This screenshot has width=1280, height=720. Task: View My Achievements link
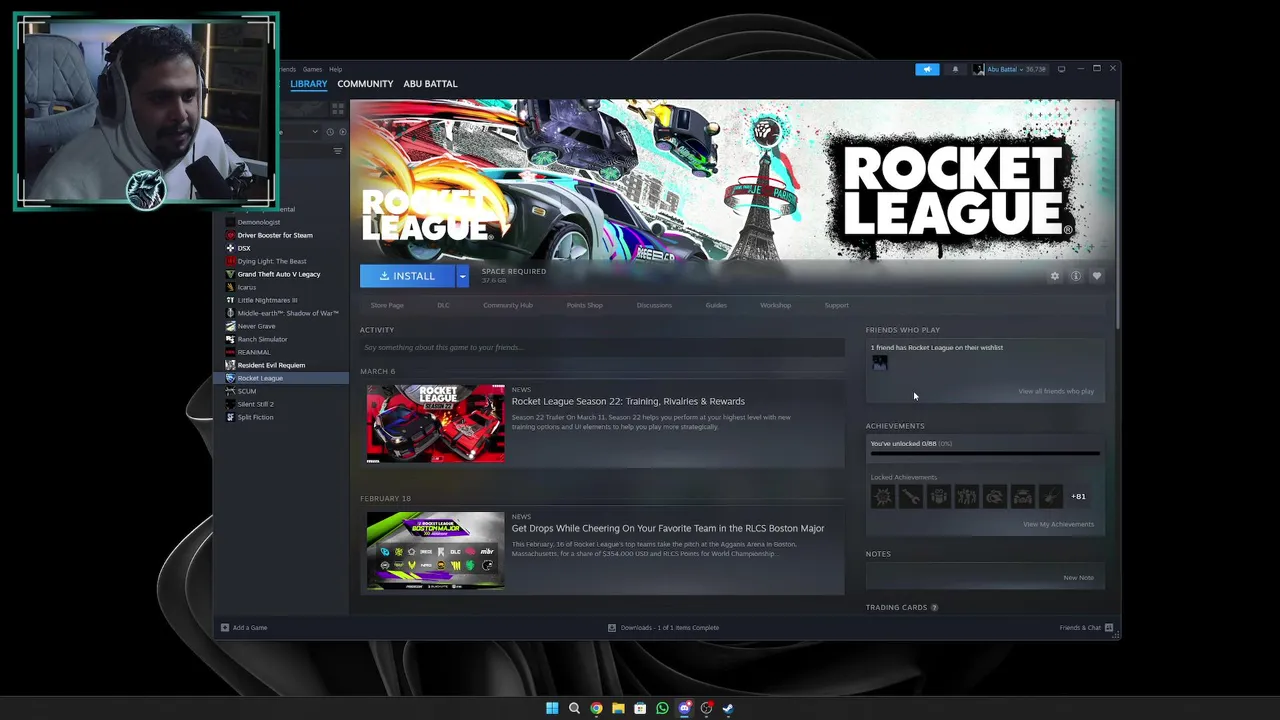(x=1058, y=524)
